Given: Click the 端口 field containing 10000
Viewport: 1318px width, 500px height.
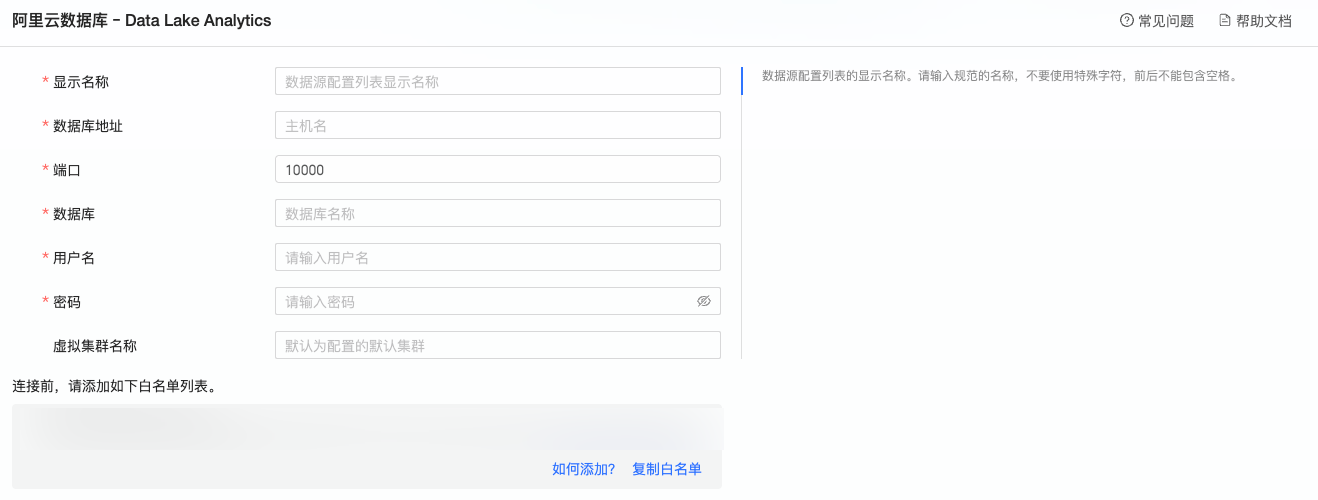Looking at the screenshot, I should pyautogui.click(x=498, y=169).
